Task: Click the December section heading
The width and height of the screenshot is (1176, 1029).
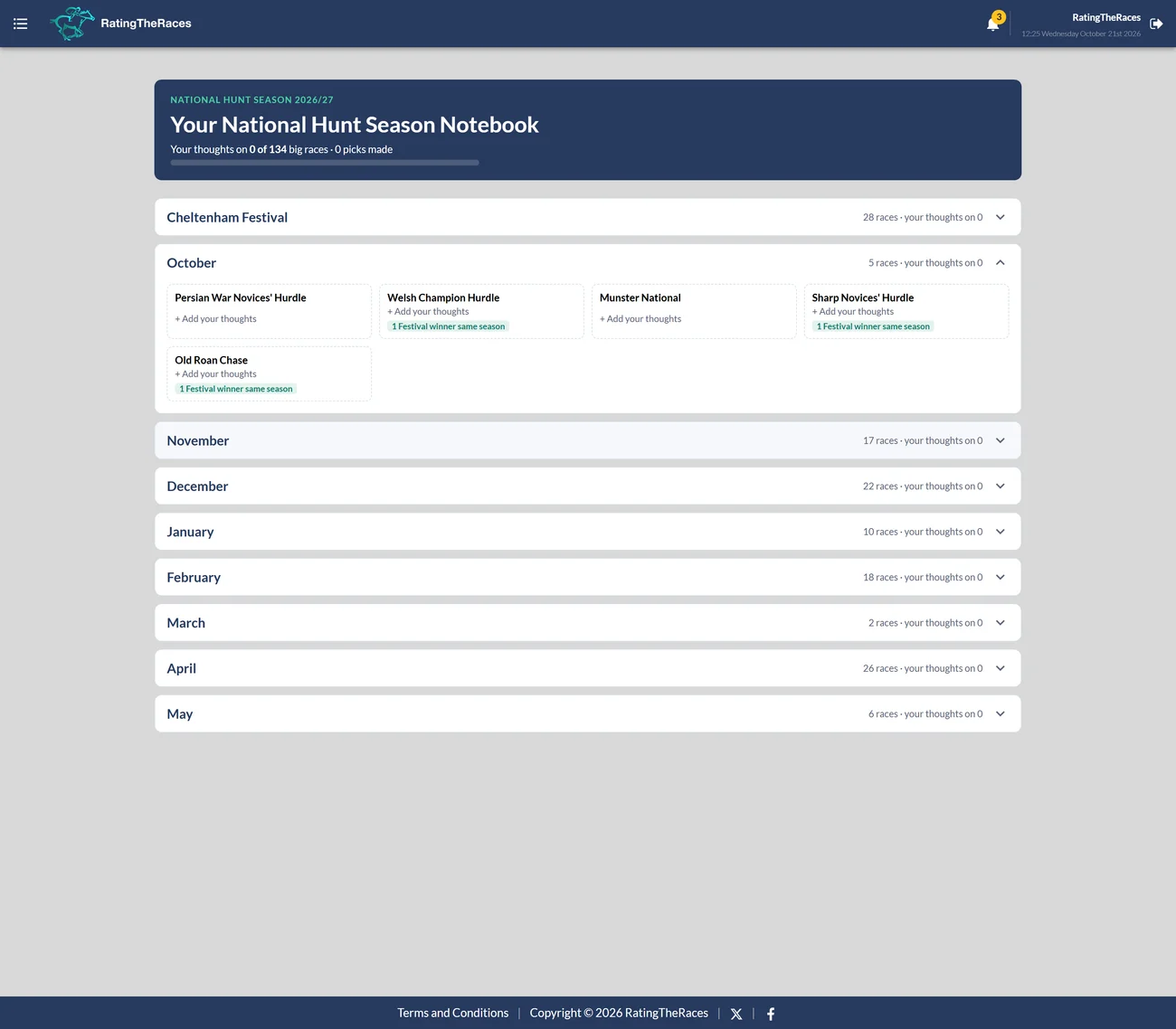Action: (197, 486)
